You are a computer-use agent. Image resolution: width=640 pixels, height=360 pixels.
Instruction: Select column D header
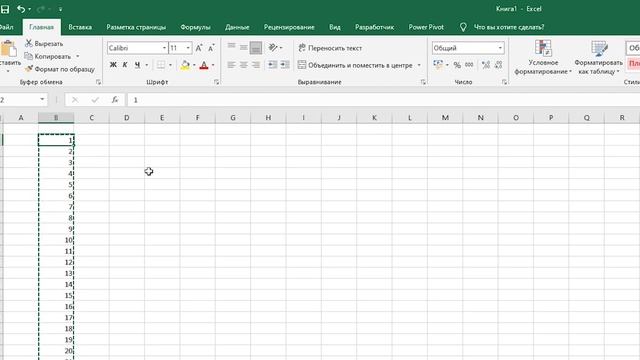(127, 118)
